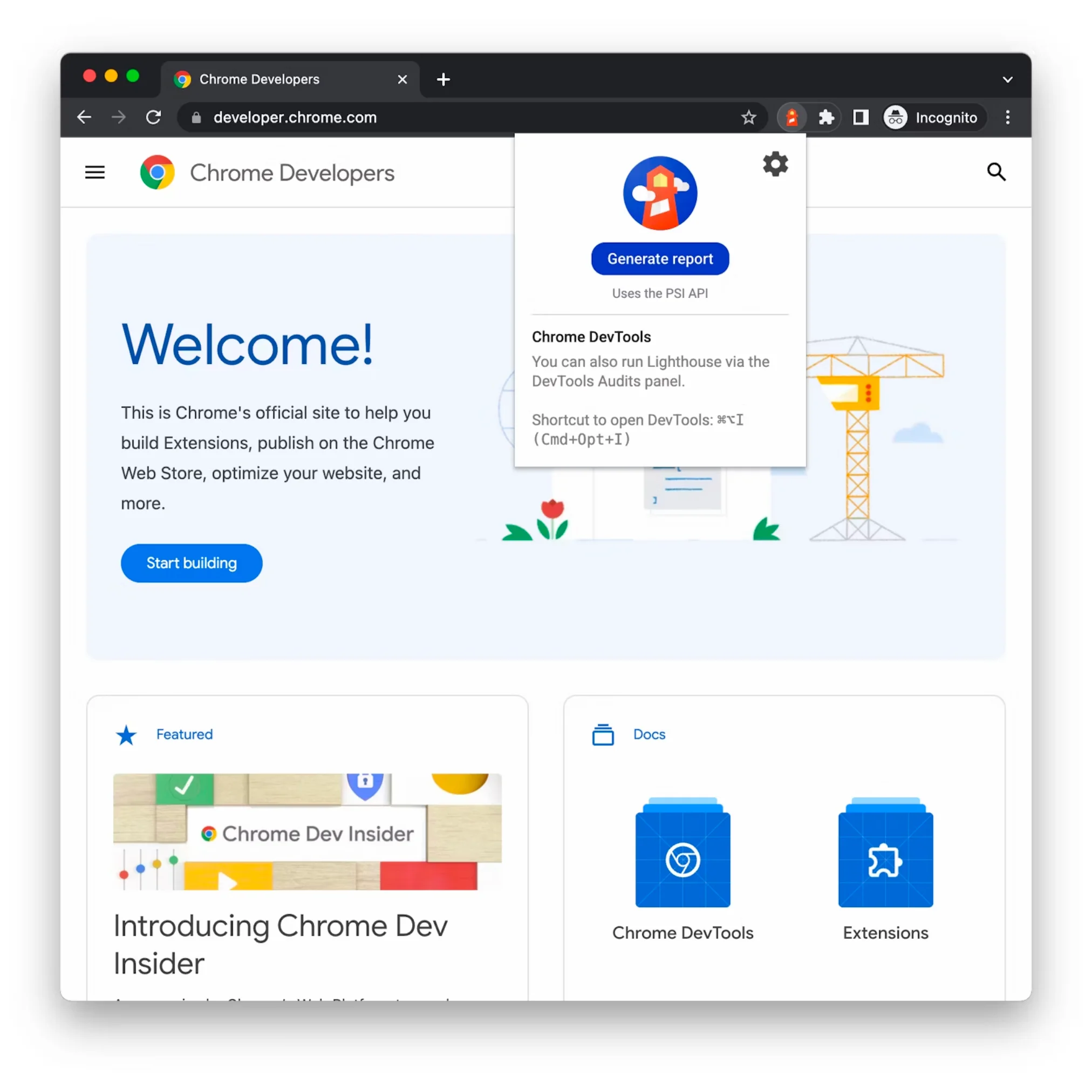Screen dimensions: 1092x1092
Task: Click the macOS yellow minimize button
Action: (x=111, y=76)
